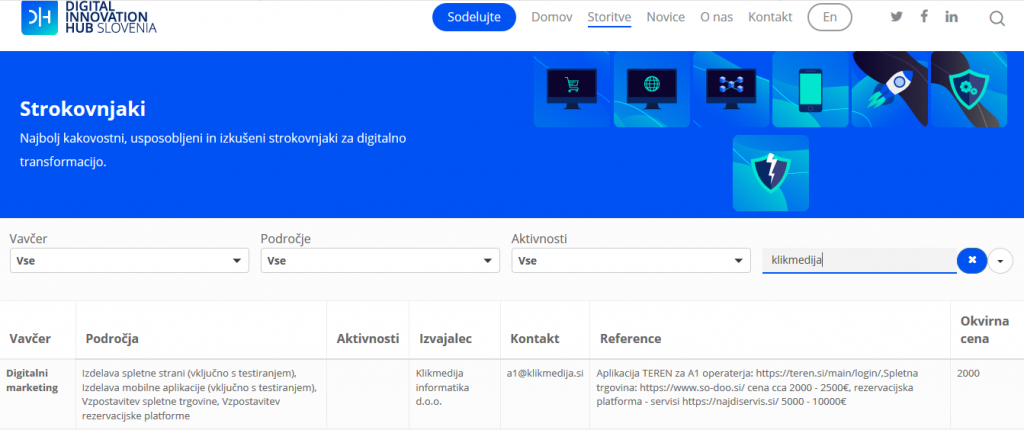This screenshot has width=1024, height=430.
Task: Click the Sodelujte button
Action: (474, 17)
